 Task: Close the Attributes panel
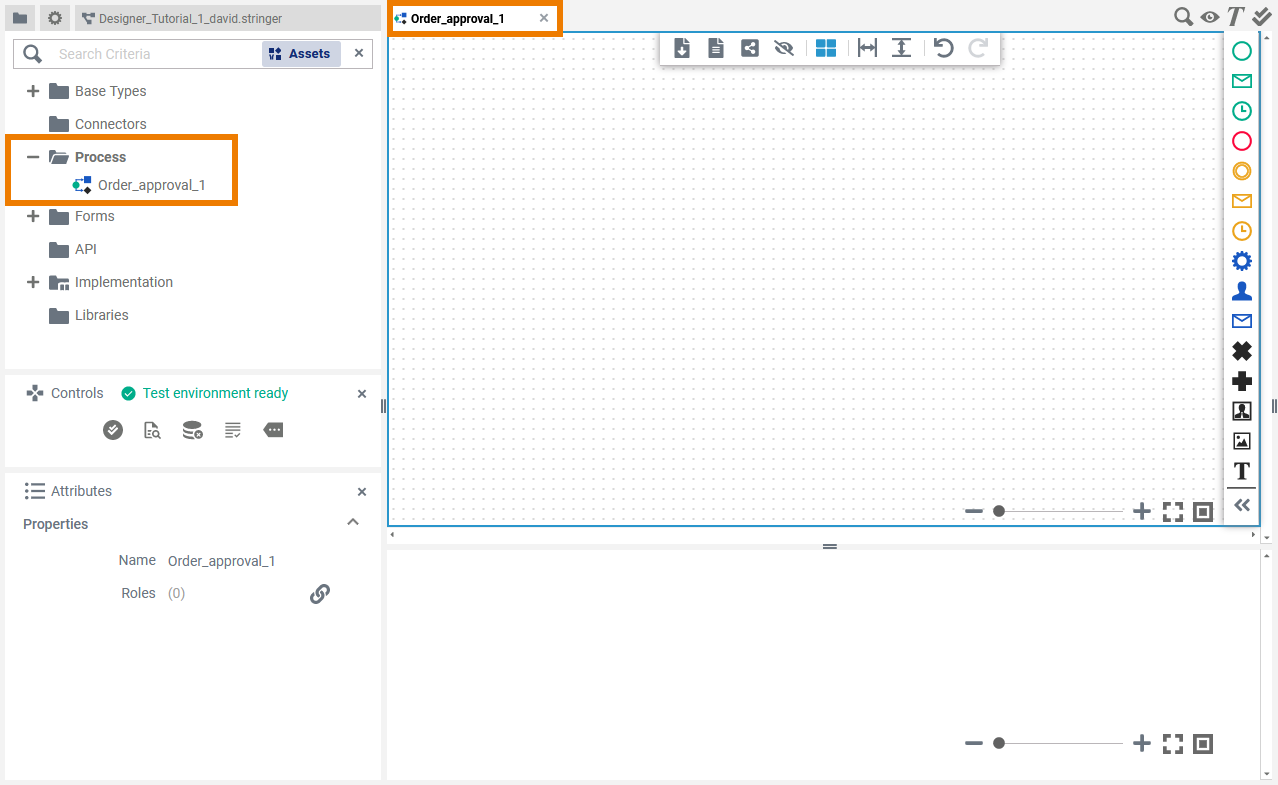point(362,492)
